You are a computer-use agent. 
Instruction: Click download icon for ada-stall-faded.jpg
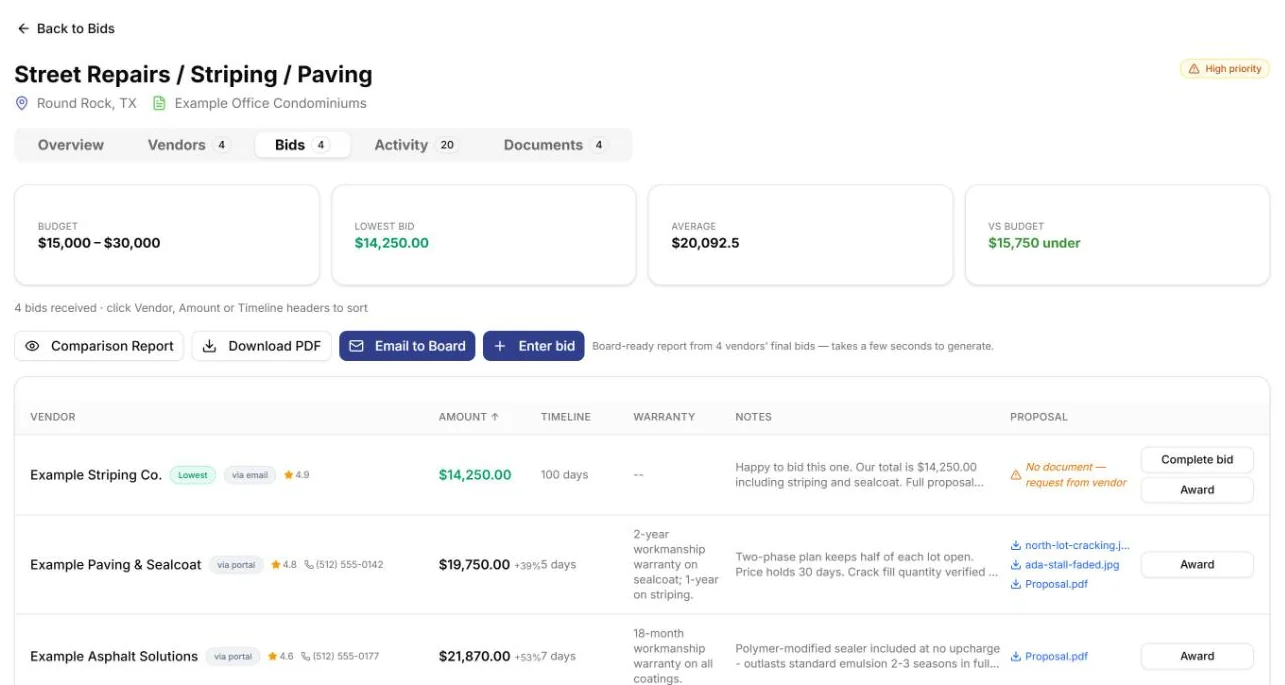click(1016, 565)
